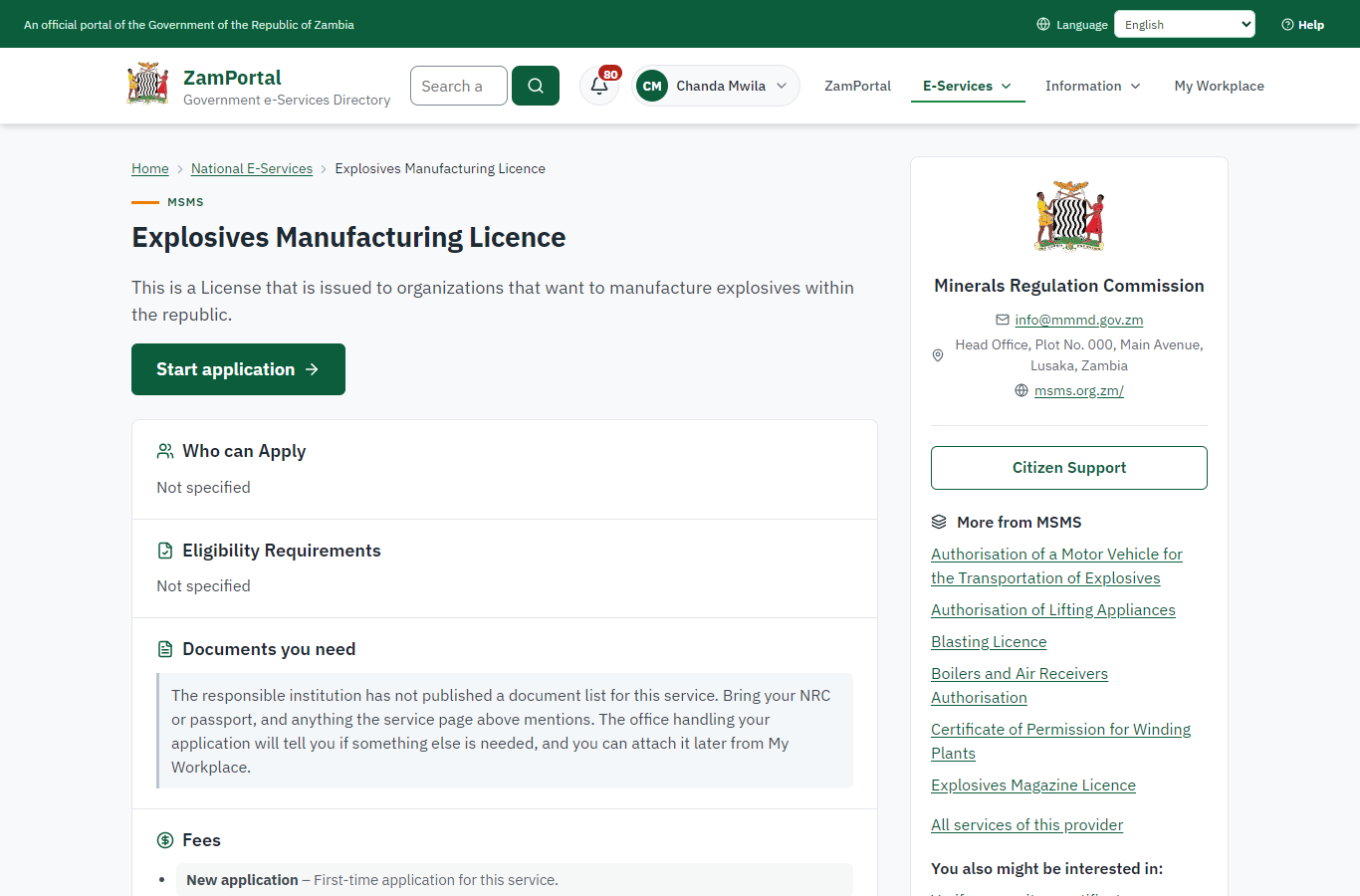Open Authorisation of Lifting Appliances link
The height and width of the screenshot is (896, 1360).
click(x=1053, y=610)
